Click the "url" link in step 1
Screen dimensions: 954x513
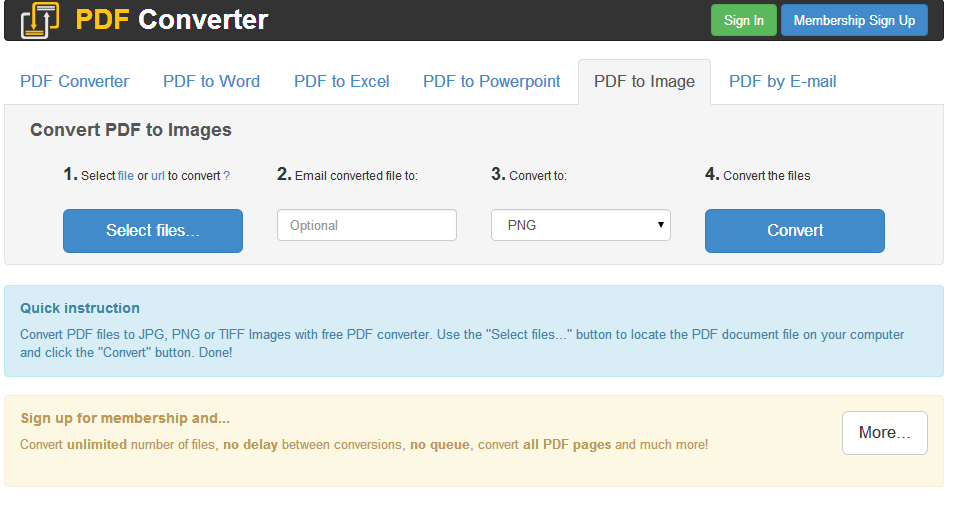point(158,176)
